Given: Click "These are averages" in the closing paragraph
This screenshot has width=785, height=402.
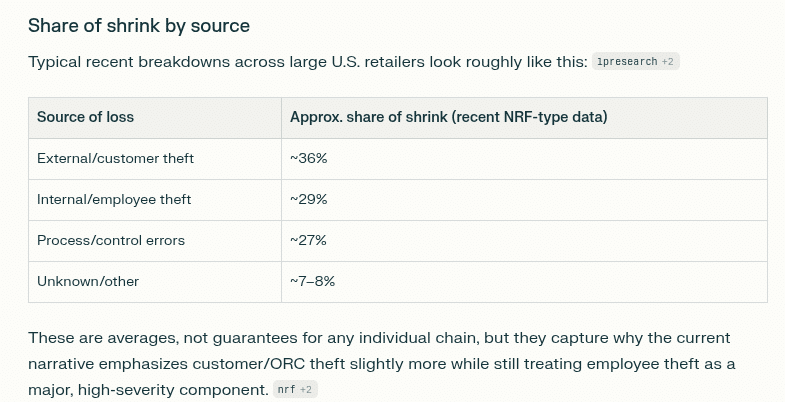Looking at the screenshot, I should tap(96, 338).
